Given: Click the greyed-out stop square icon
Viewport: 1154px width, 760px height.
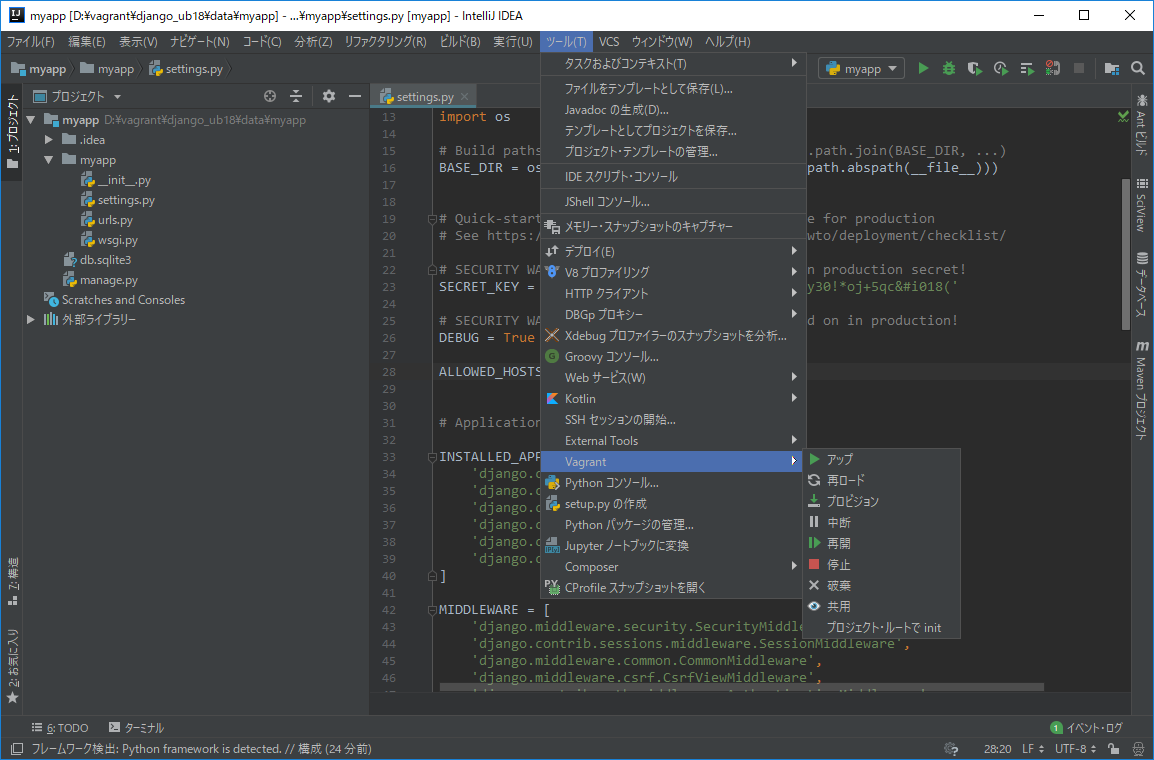Looking at the screenshot, I should [1079, 68].
